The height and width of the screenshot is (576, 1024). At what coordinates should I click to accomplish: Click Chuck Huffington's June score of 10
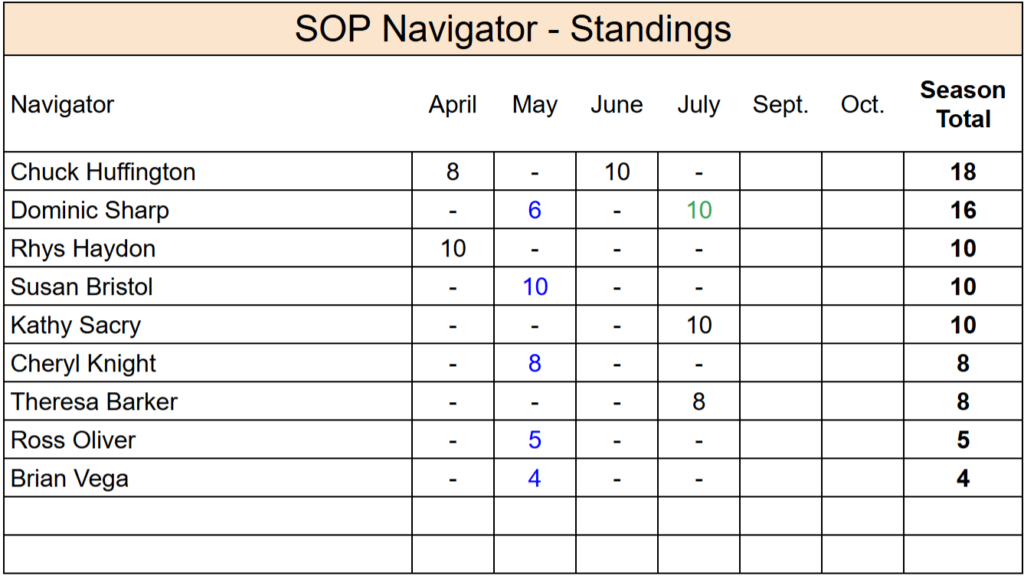(617, 172)
